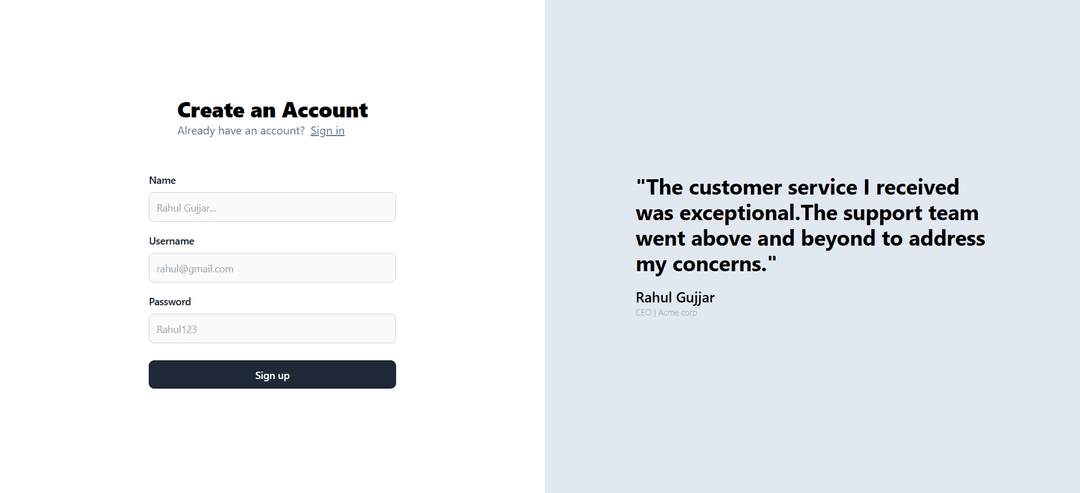Click the Name input field
The height and width of the screenshot is (493, 1080).
[272, 207]
